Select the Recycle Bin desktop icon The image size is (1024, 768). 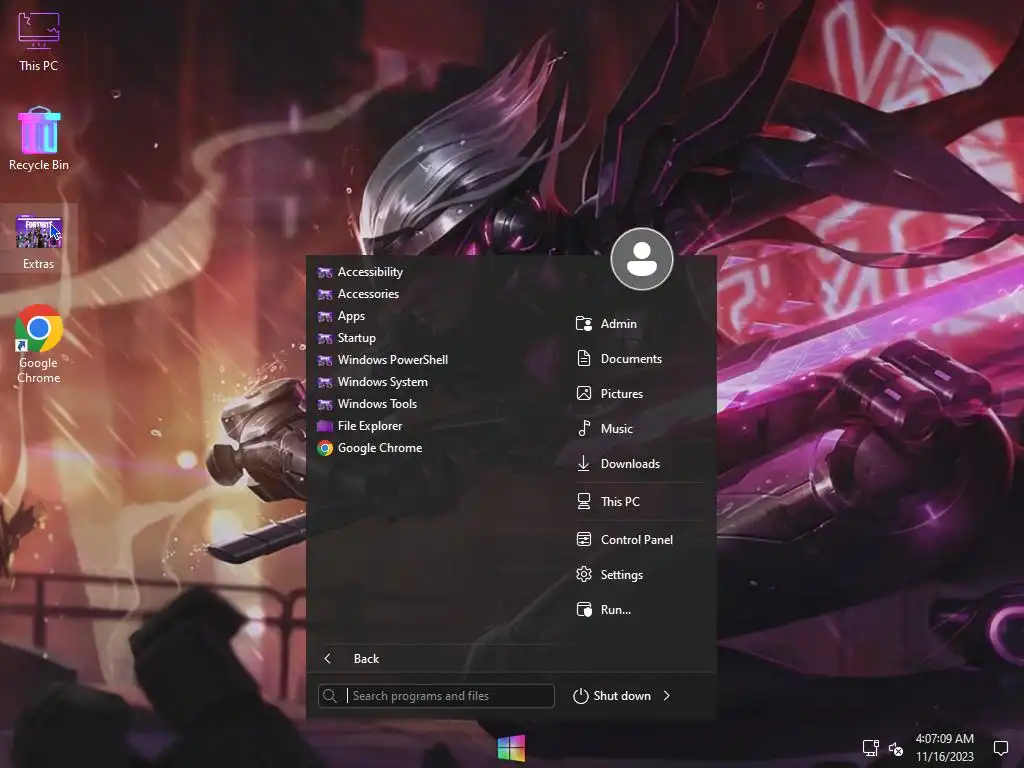point(39,139)
